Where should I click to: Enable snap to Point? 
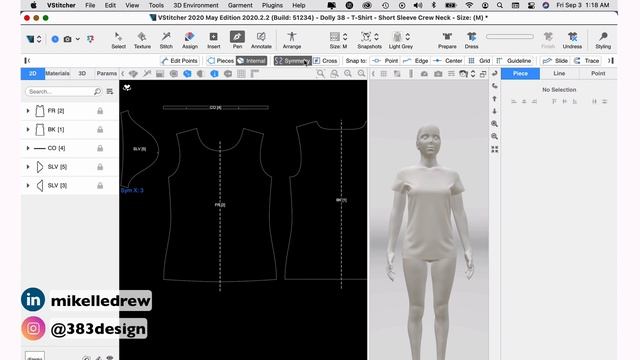[385, 61]
